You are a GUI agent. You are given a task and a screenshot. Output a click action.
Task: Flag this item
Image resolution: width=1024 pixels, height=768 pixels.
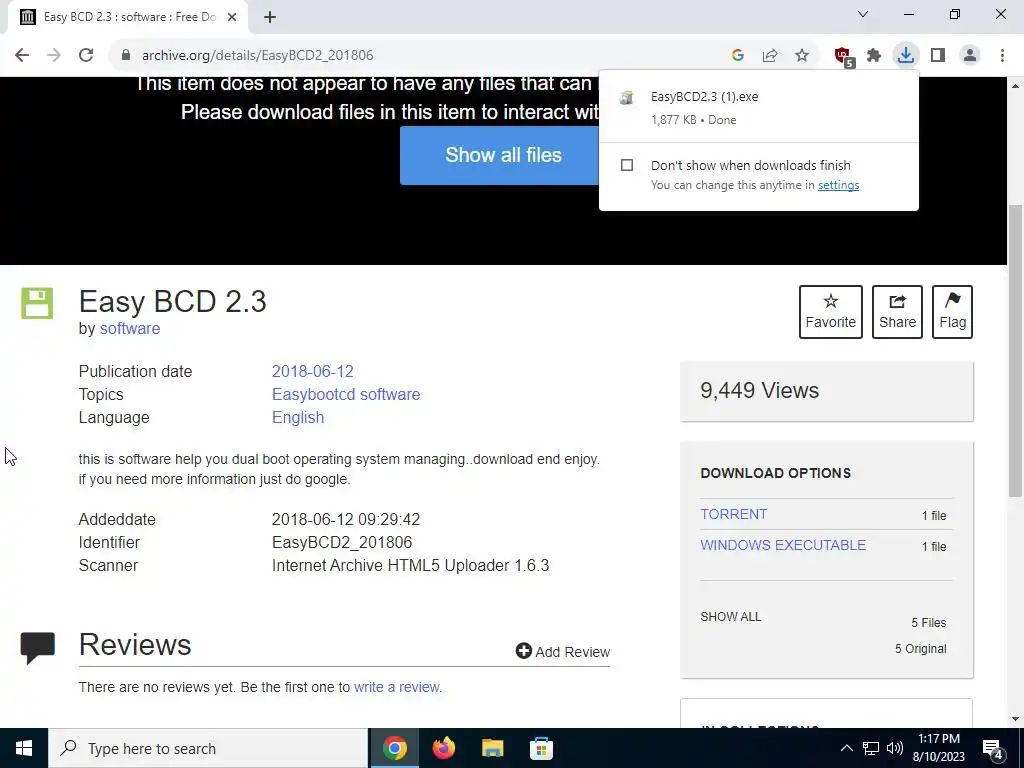952,312
